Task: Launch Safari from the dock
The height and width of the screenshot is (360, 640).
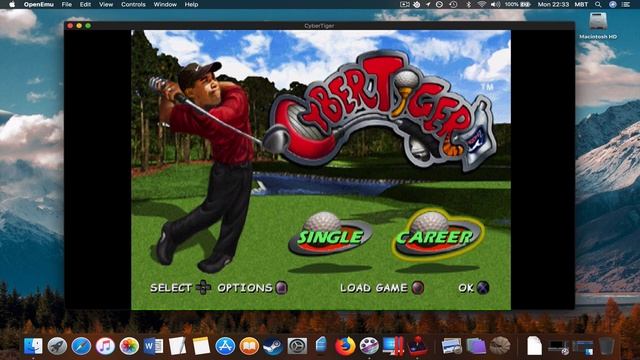Action: [81, 346]
